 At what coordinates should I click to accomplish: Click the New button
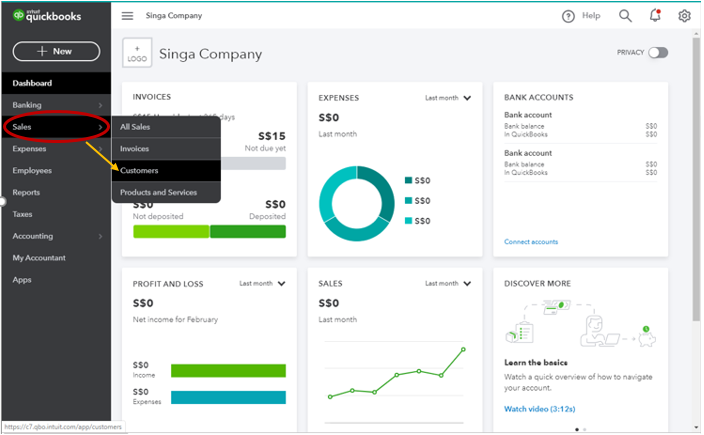pyautogui.click(x=56, y=51)
